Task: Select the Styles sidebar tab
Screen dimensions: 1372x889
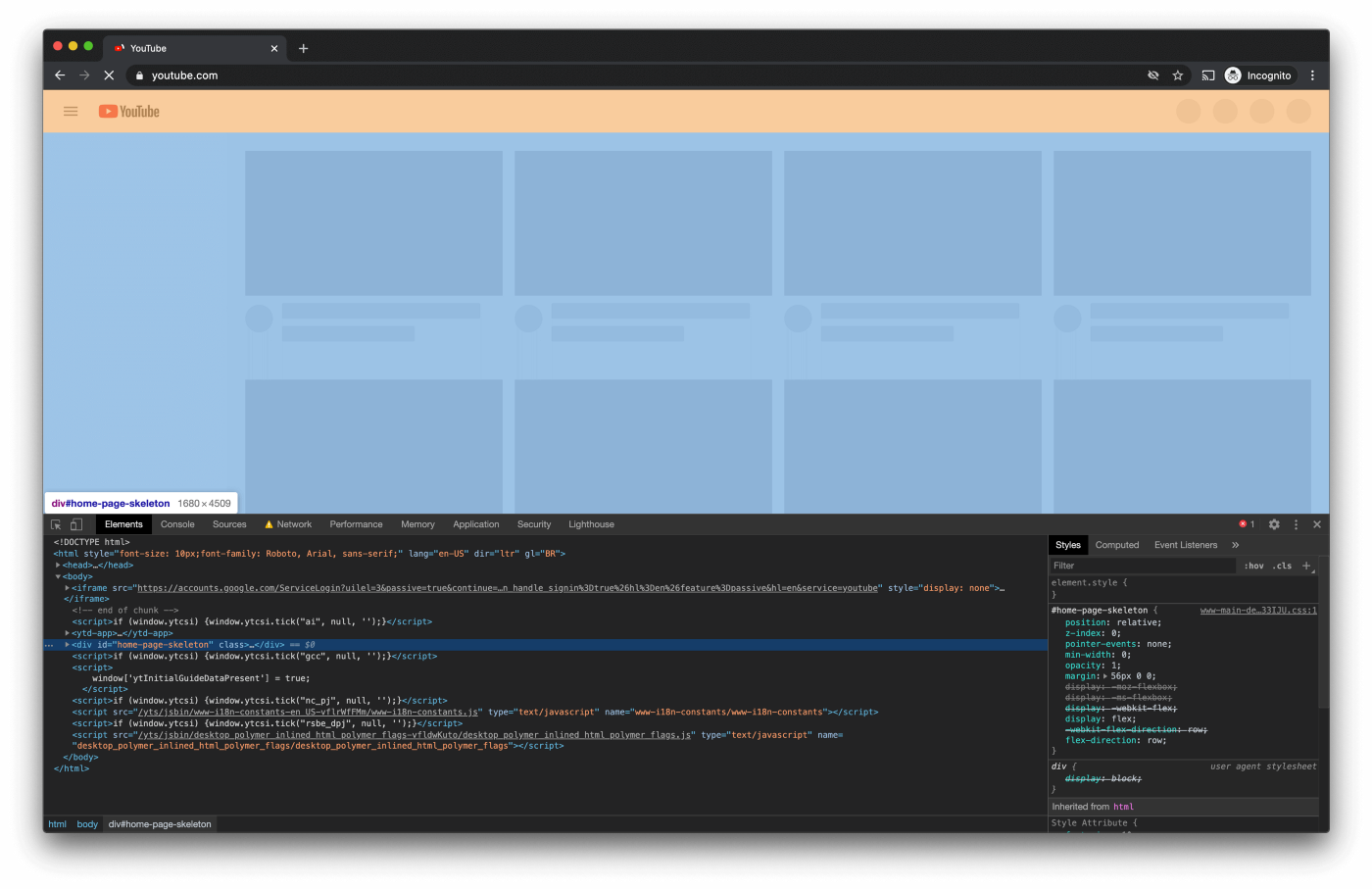Action: point(1068,545)
